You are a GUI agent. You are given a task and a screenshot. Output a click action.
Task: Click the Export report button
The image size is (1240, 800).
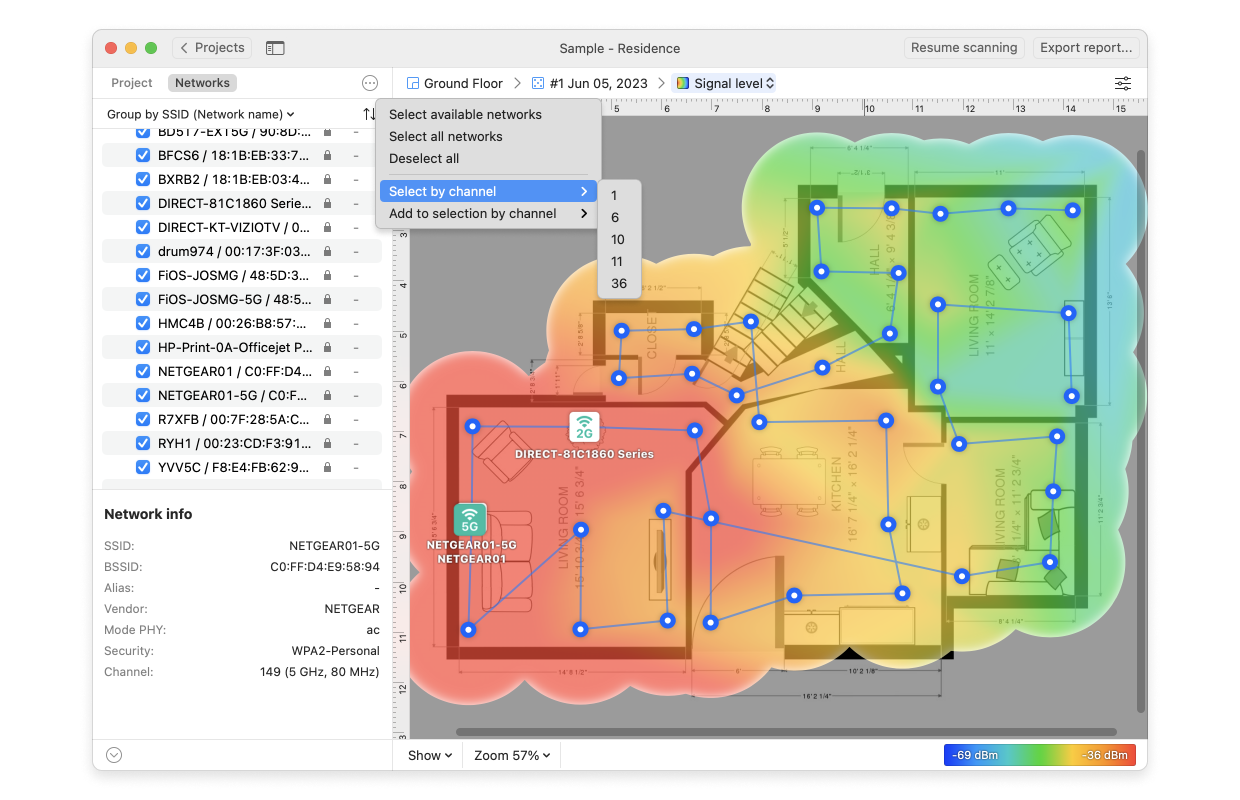click(1086, 48)
